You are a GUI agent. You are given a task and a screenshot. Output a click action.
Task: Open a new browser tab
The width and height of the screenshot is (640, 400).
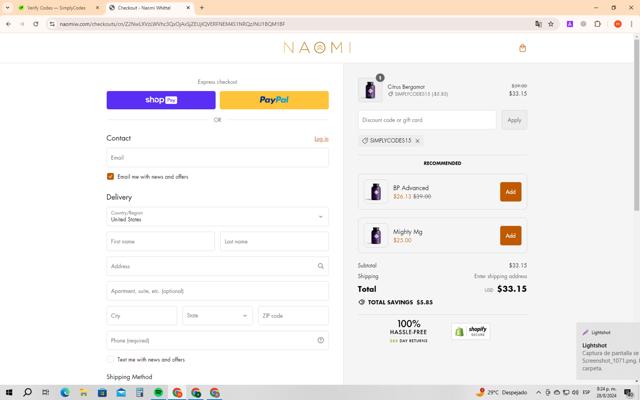pos(202,7)
